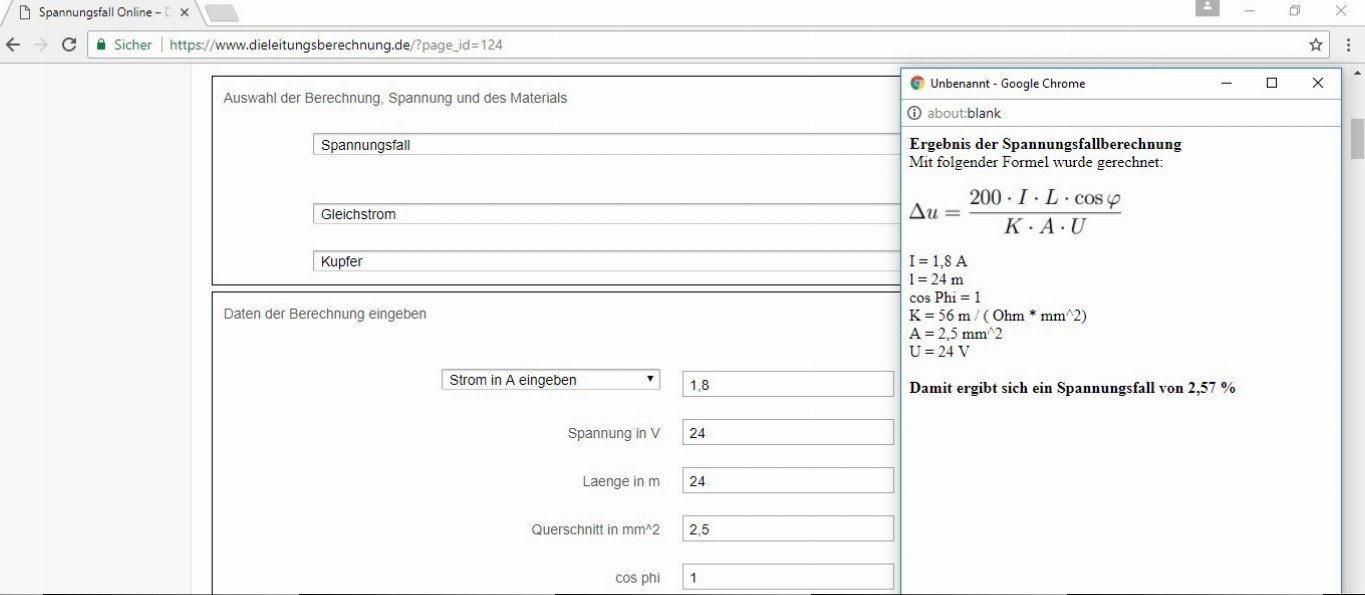Viewport: 1365px width, 595px height.
Task: Open the Gleichstrom current type dropdown
Action: [607, 214]
